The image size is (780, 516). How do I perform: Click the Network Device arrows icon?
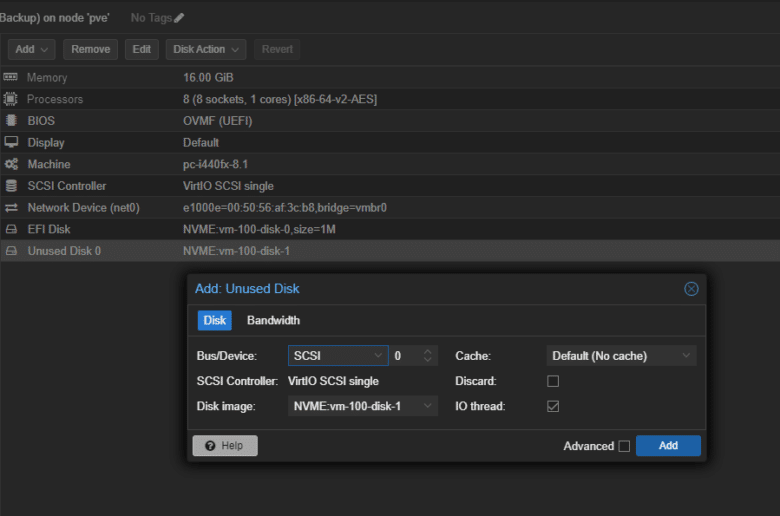click(x=11, y=207)
